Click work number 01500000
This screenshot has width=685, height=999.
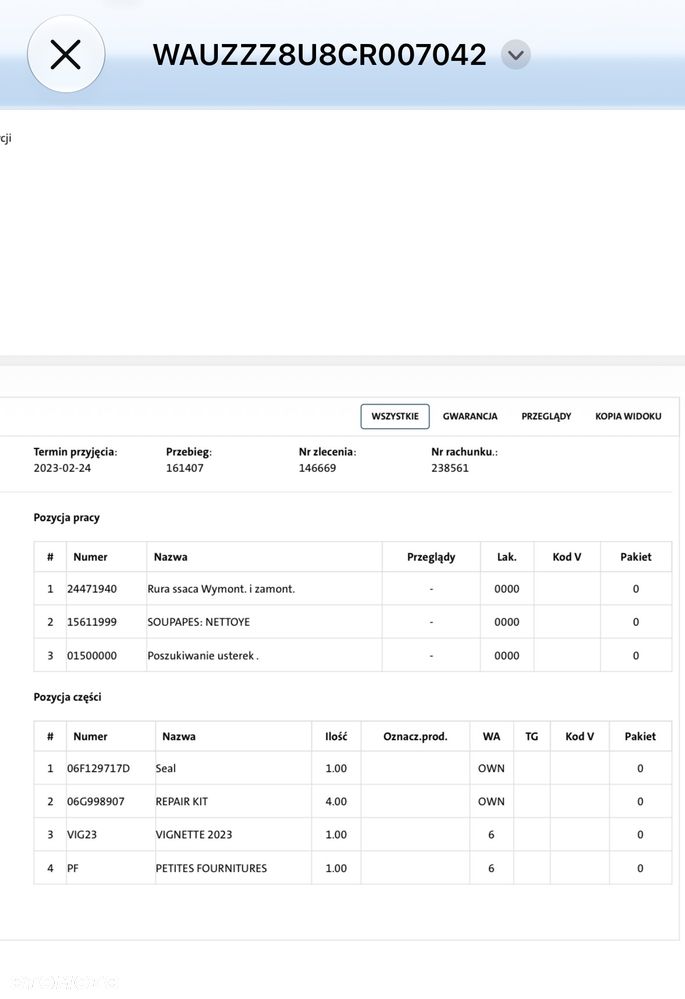pos(92,656)
